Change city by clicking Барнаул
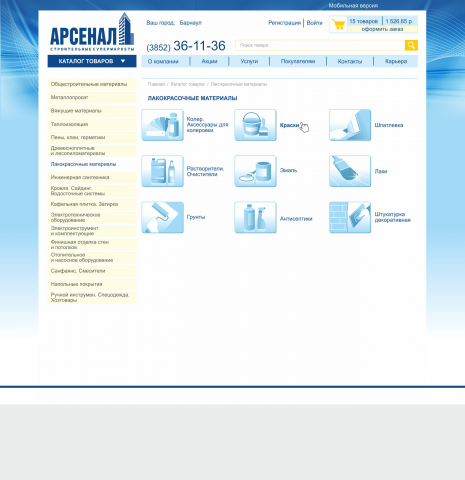The height and width of the screenshot is (480, 465). 190,23
